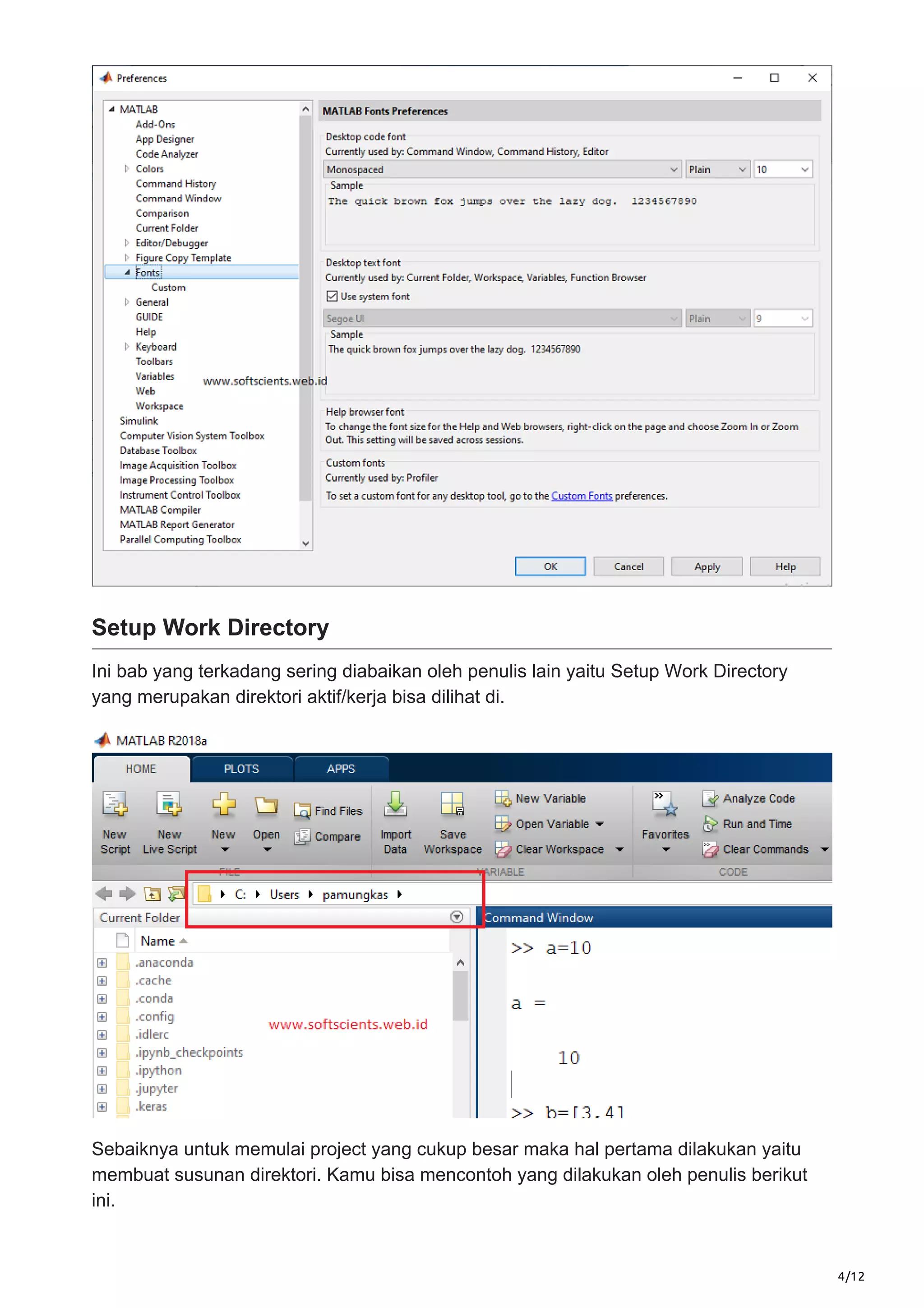Click the Current Folder panel actions circle icon
The height and width of the screenshot is (1308, 924).
(x=457, y=917)
